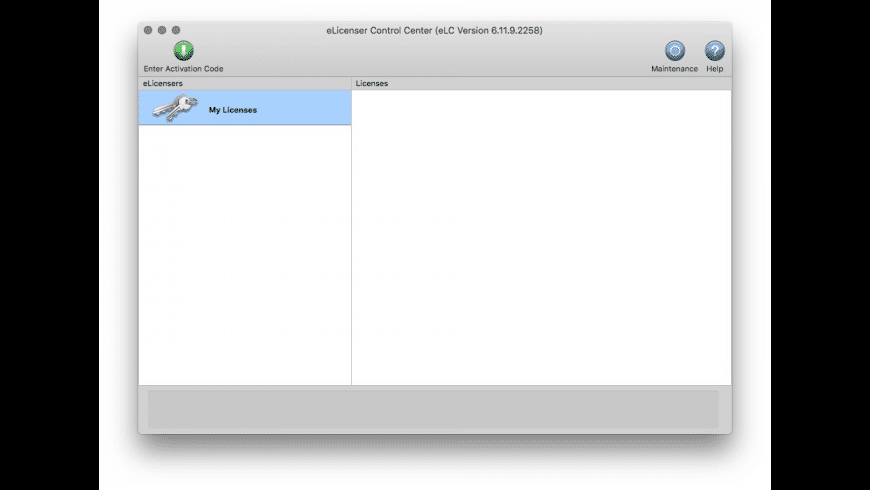The image size is (870, 490).
Task: Select the My Licenses keys icon
Action: pos(175,108)
